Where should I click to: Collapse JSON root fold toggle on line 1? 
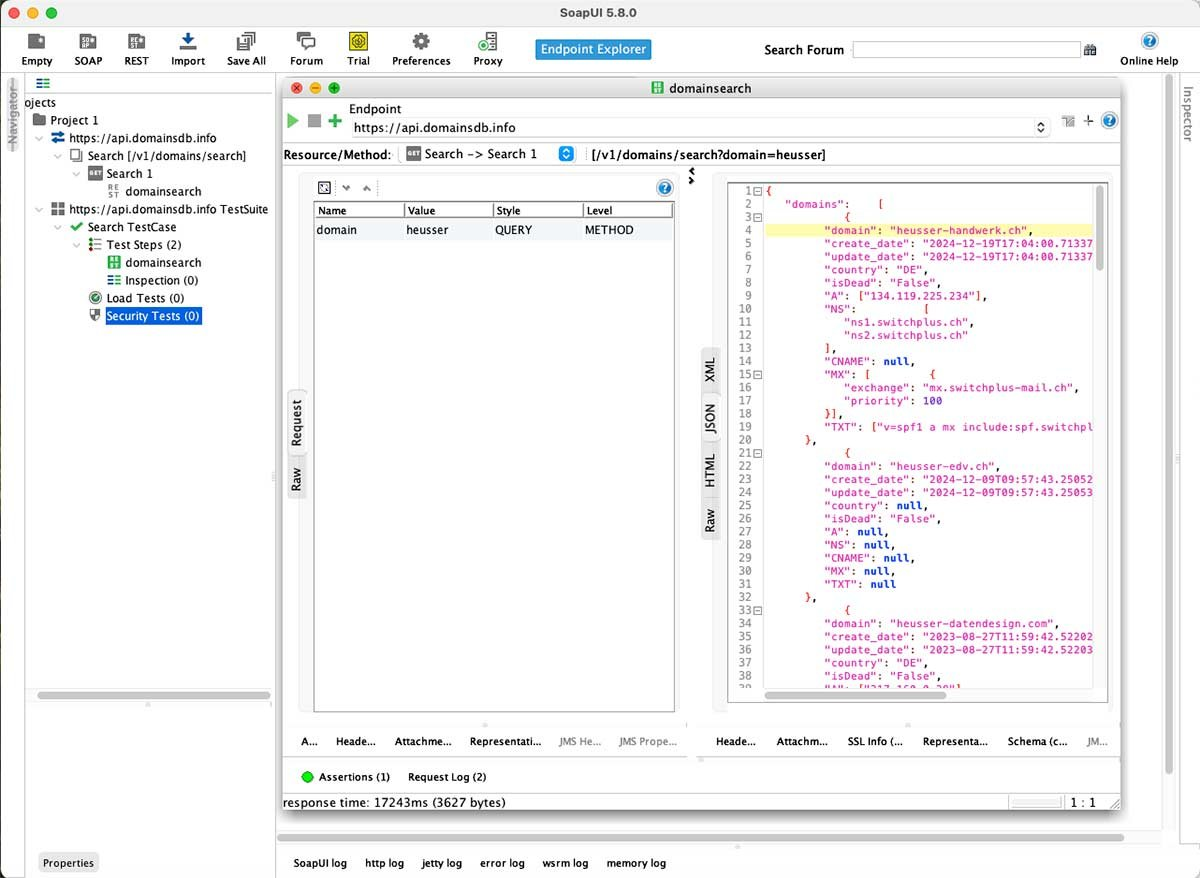(x=757, y=191)
